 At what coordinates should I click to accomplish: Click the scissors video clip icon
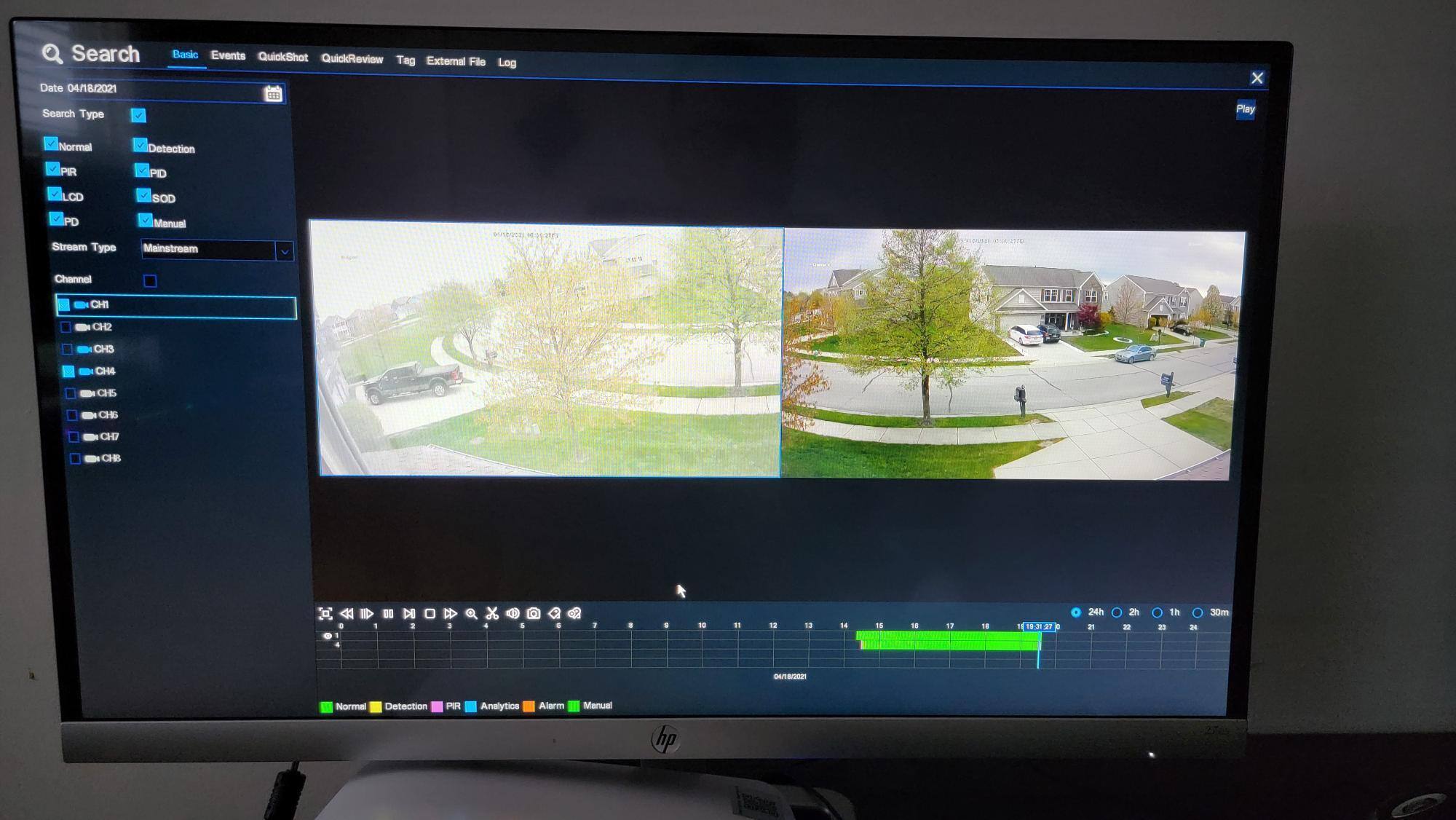pyautogui.click(x=492, y=614)
